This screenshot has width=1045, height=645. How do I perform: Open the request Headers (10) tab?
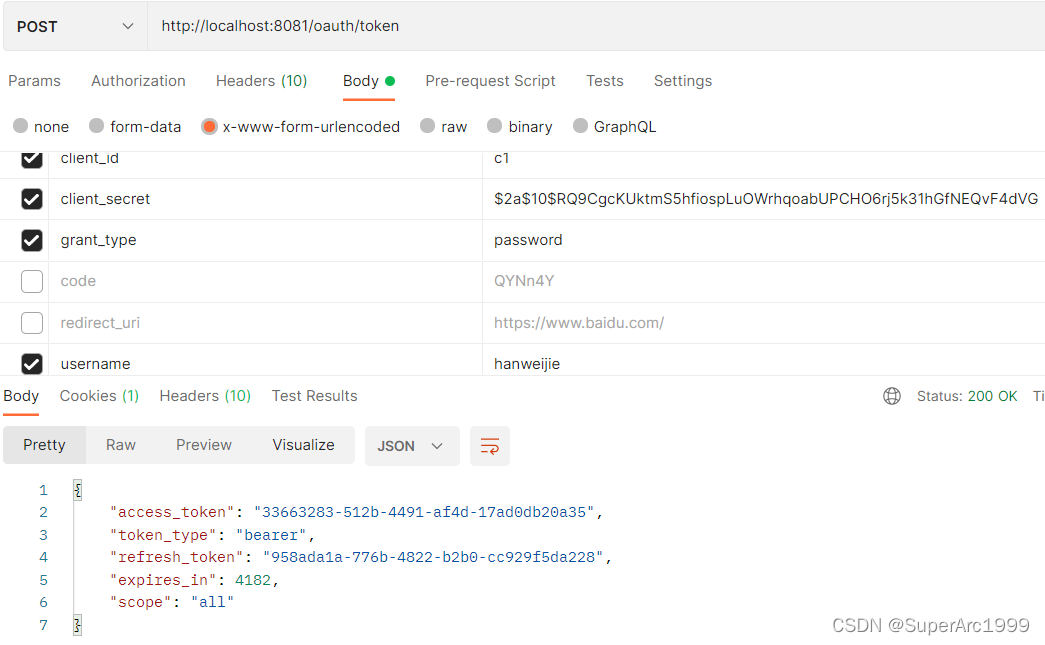coord(261,81)
